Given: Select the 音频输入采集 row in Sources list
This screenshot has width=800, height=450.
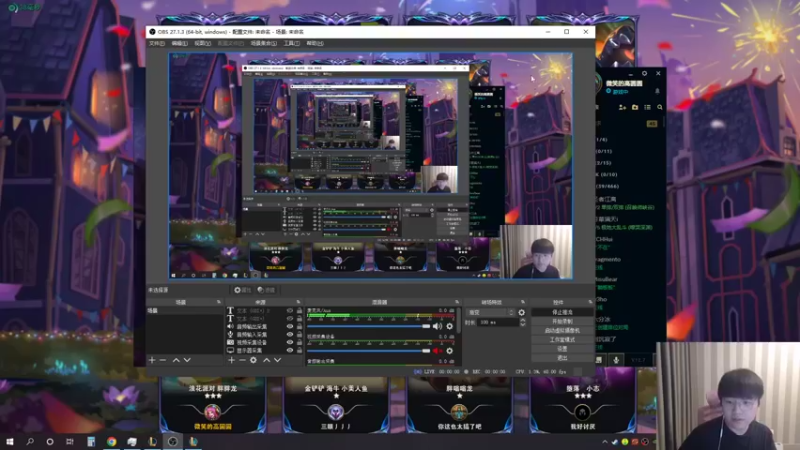Looking at the screenshot, I should click(x=265, y=335).
